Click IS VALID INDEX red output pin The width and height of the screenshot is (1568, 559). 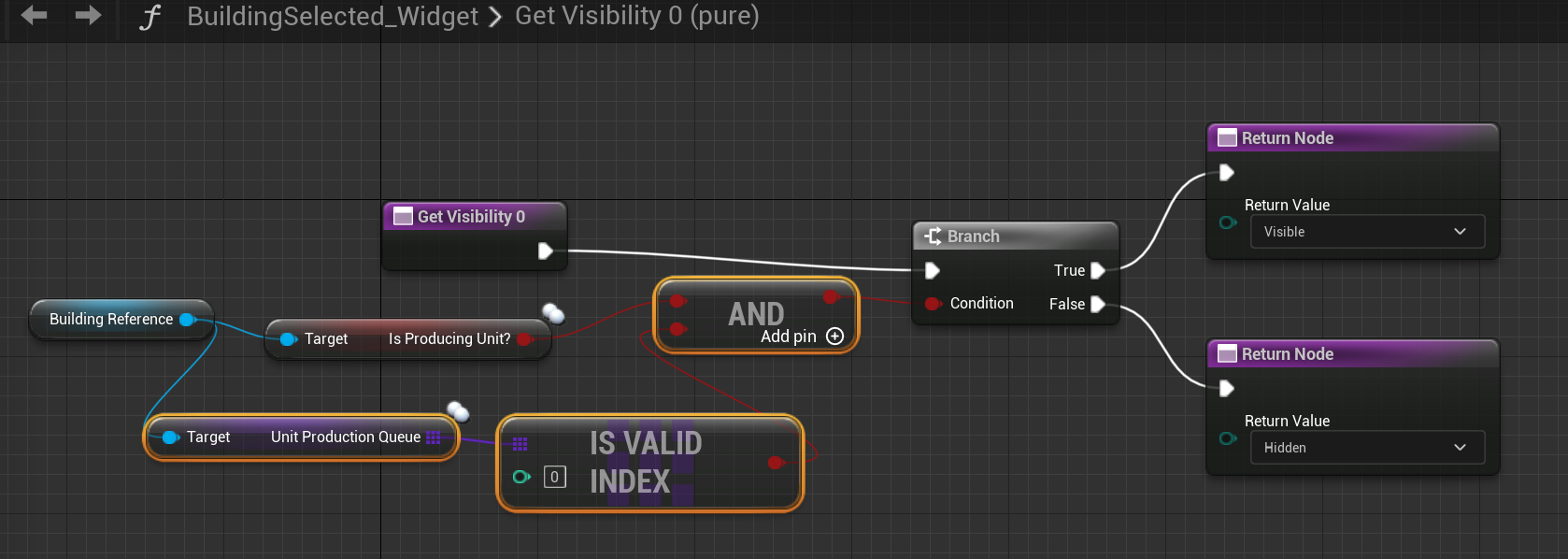click(775, 463)
